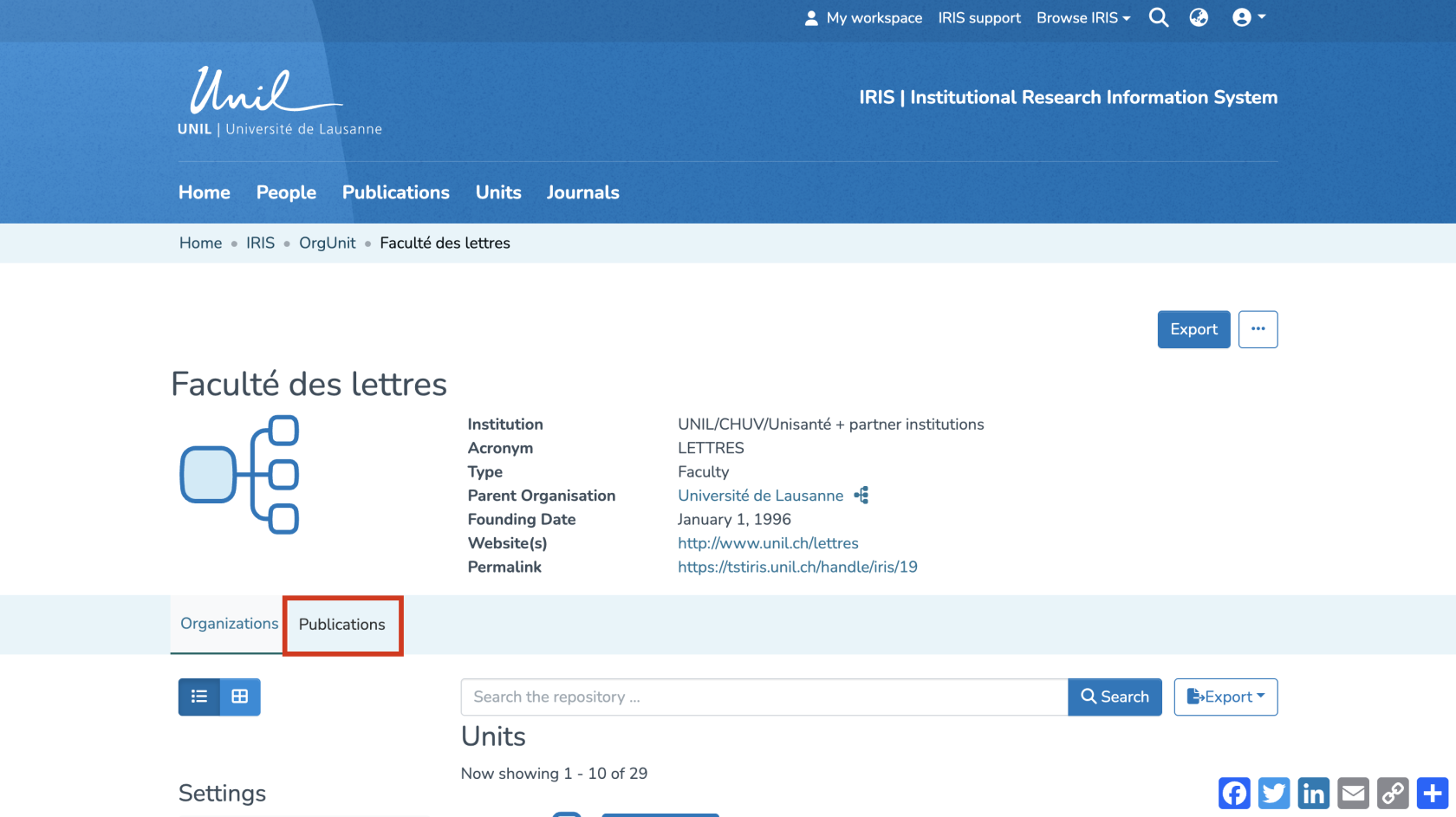Open the language globe icon menu
The width and height of the screenshot is (1456, 817).
[1199, 17]
